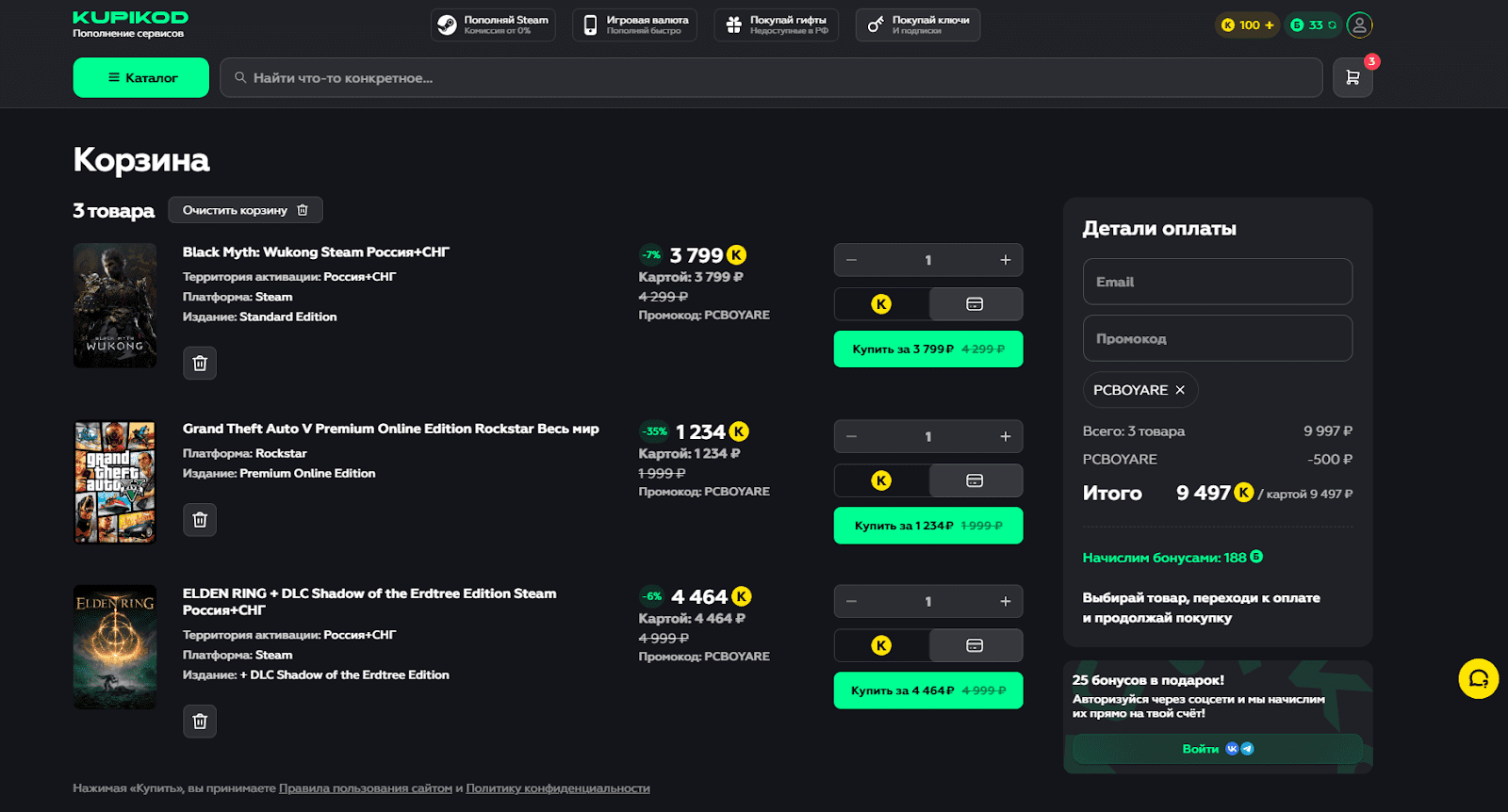Open the support chat bubble icon
Image resolution: width=1508 pixels, height=812 pixels.
(1479, 678)
